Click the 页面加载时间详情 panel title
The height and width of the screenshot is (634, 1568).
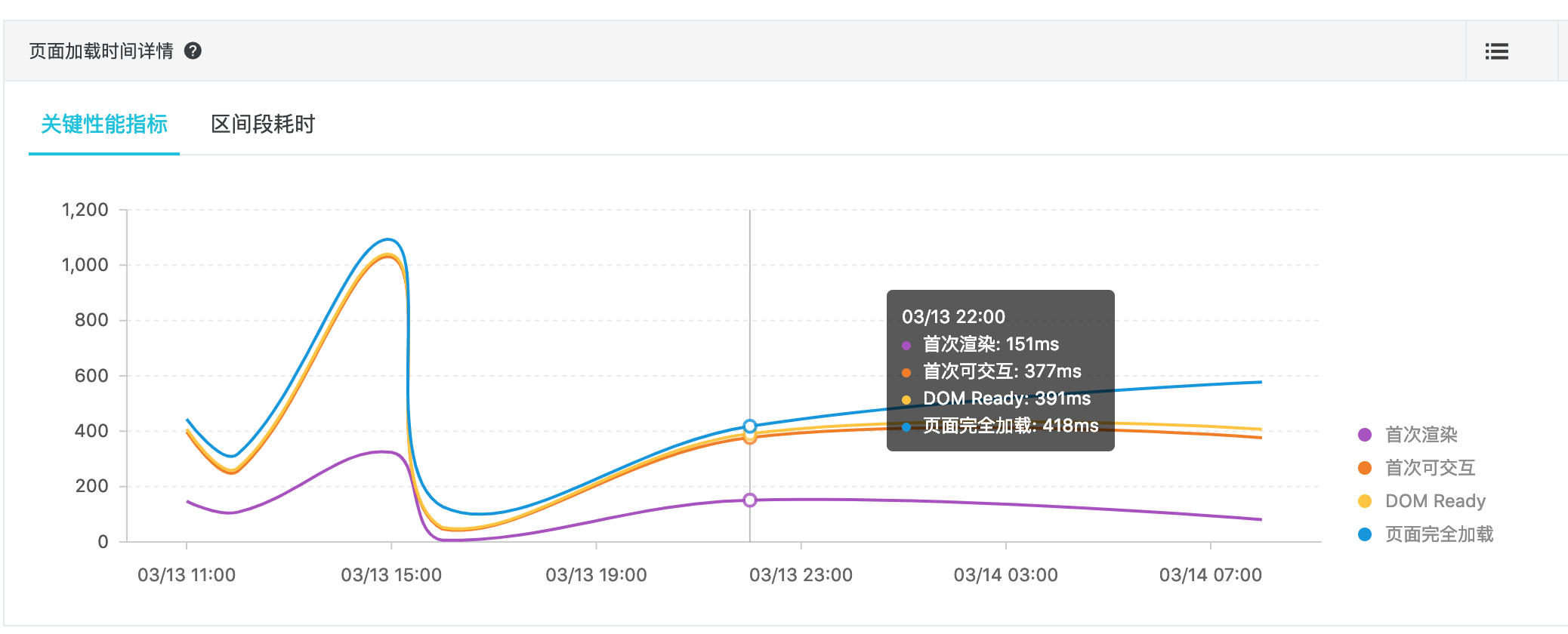click(x=101, y=51)
